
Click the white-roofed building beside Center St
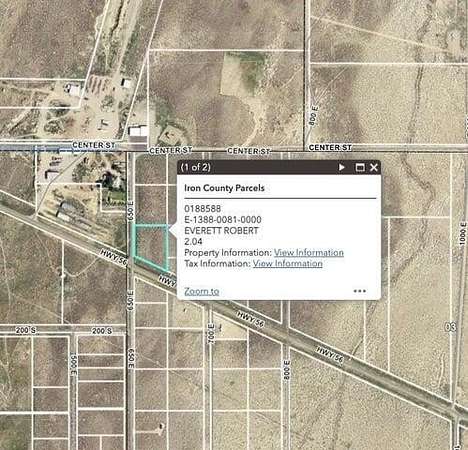[x=138, y=131]
